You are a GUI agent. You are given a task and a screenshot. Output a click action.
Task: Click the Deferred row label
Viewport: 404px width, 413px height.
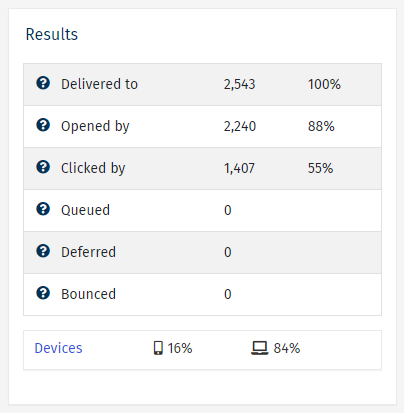(x=88, y=252)
